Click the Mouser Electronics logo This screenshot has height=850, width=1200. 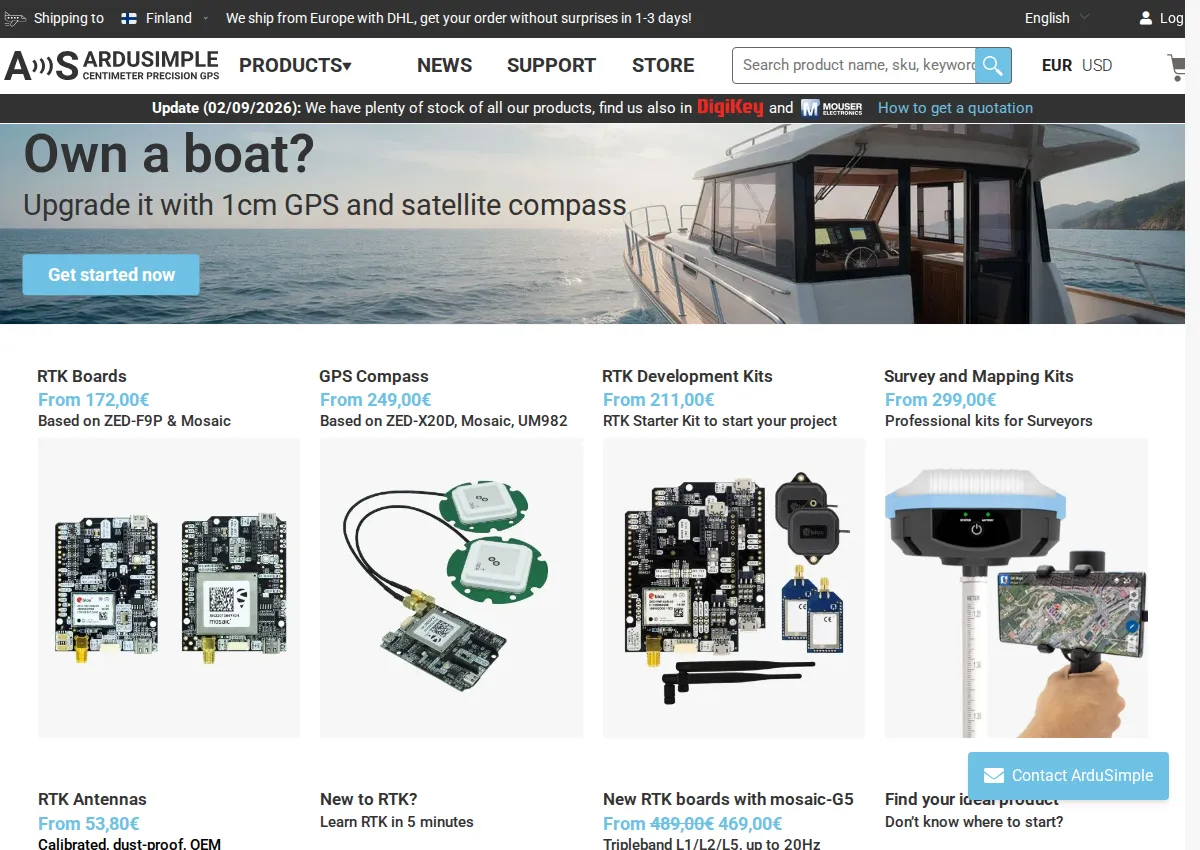(831, 108)
